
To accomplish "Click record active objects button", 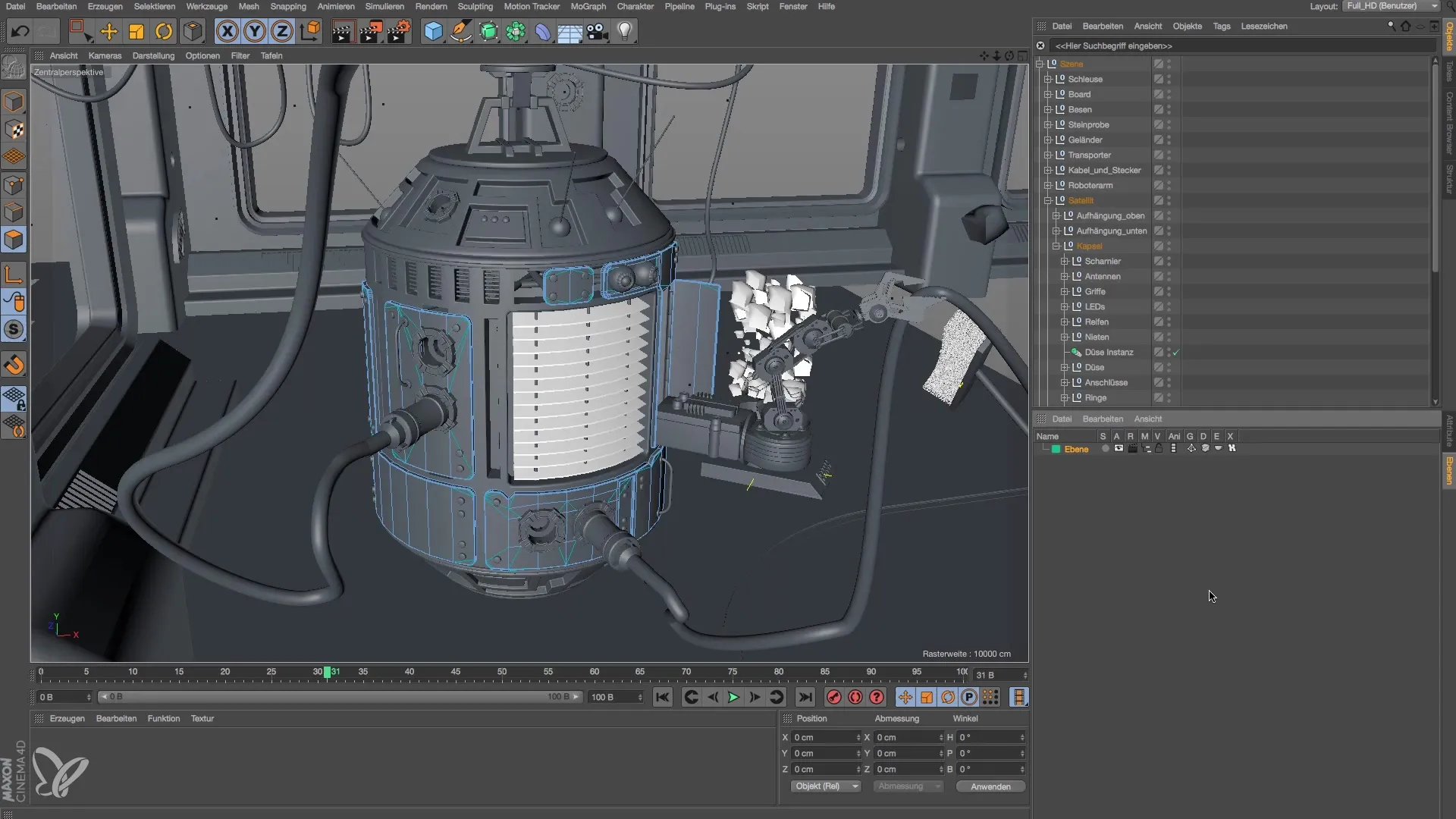I will pyautogui.click(x=834, y=697).
